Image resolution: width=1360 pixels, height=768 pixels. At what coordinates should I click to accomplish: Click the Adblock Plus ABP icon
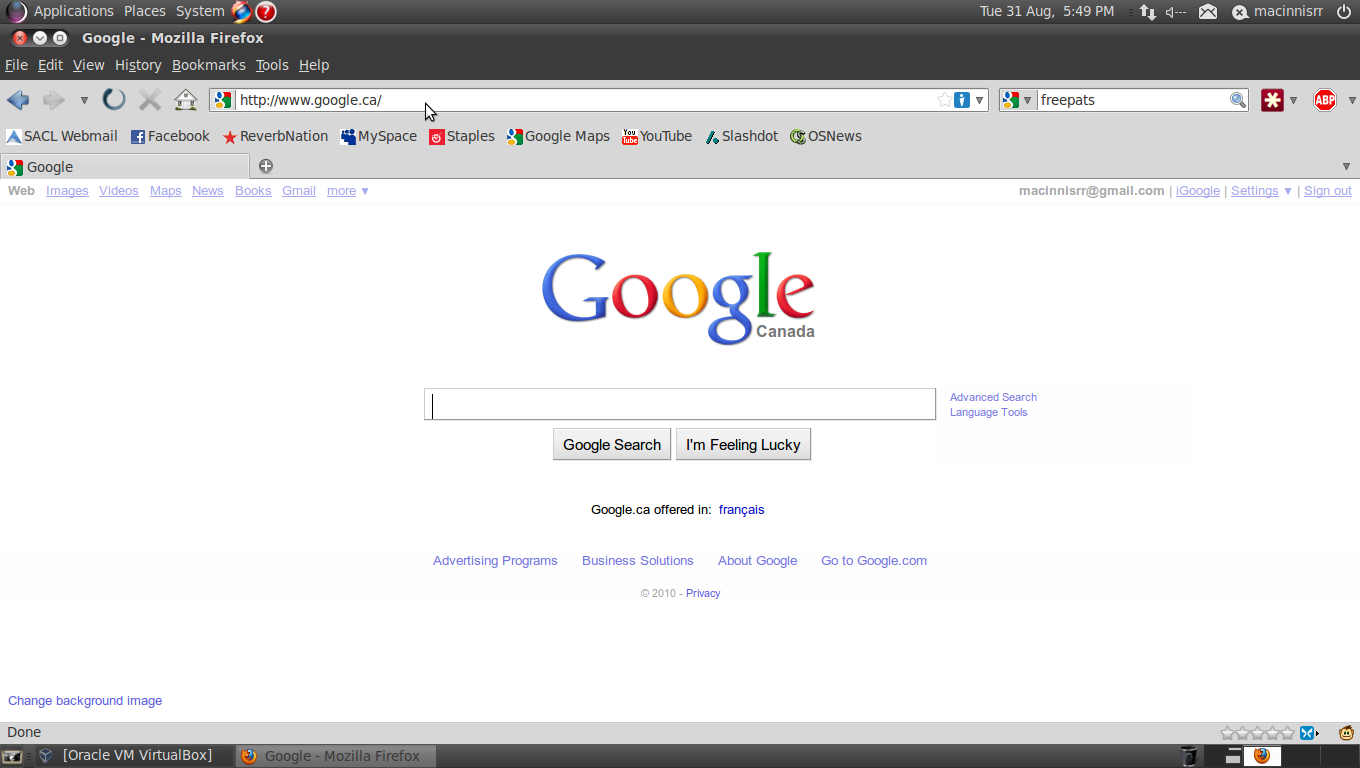click(1325, 100)
